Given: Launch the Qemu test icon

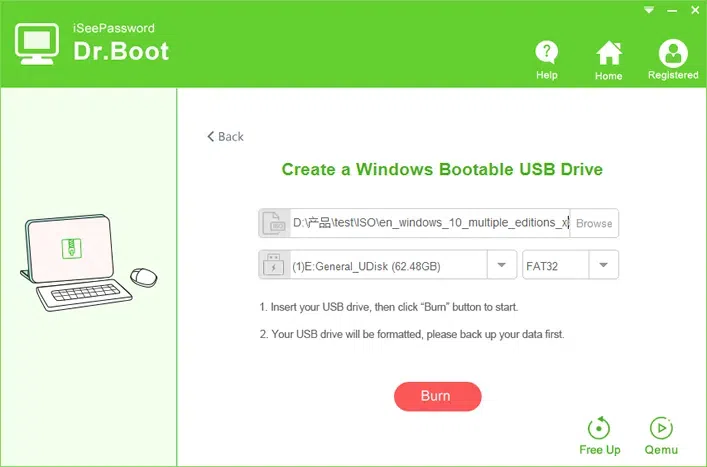Looking at the screenshot, I should tap(660, 429).
